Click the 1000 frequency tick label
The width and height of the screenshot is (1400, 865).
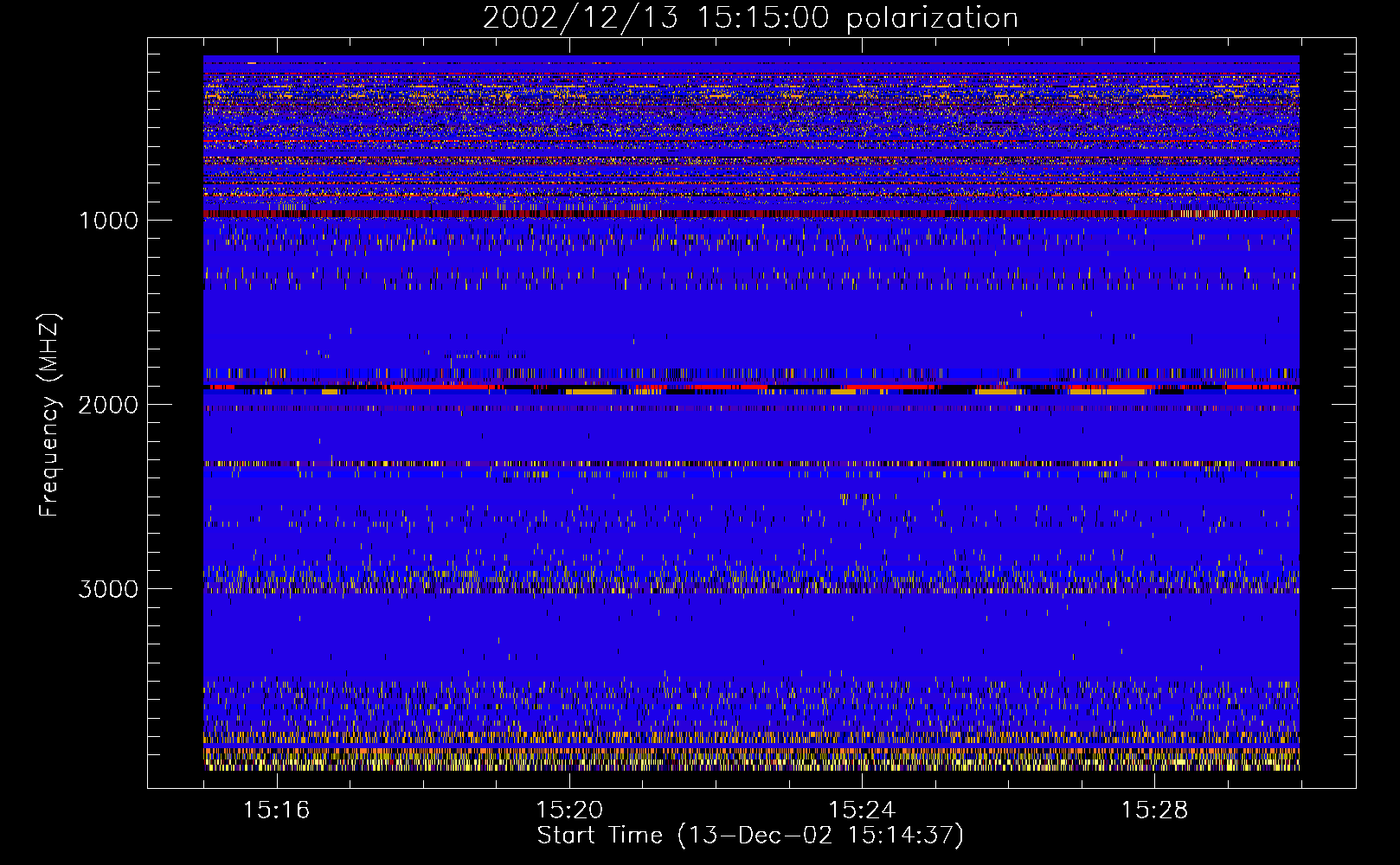tap(108, 221)
